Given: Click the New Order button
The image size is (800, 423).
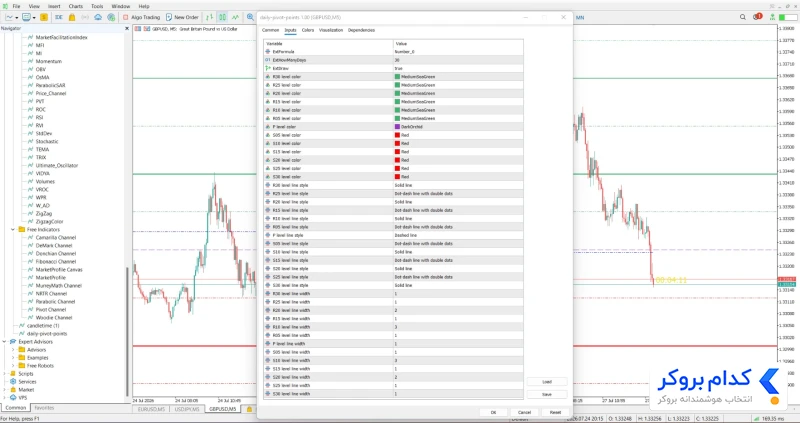Looking at the screenshot, I should tap(182, 17).
